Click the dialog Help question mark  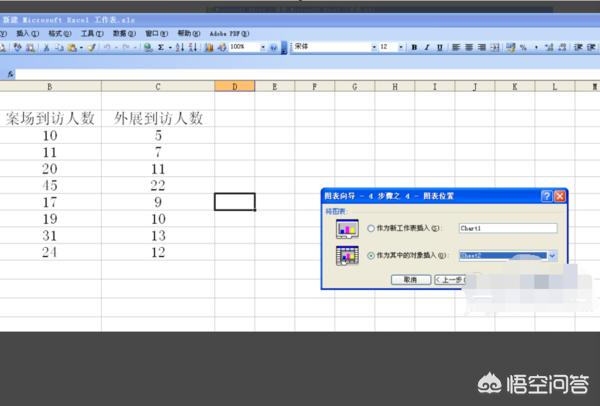point(546,197)
